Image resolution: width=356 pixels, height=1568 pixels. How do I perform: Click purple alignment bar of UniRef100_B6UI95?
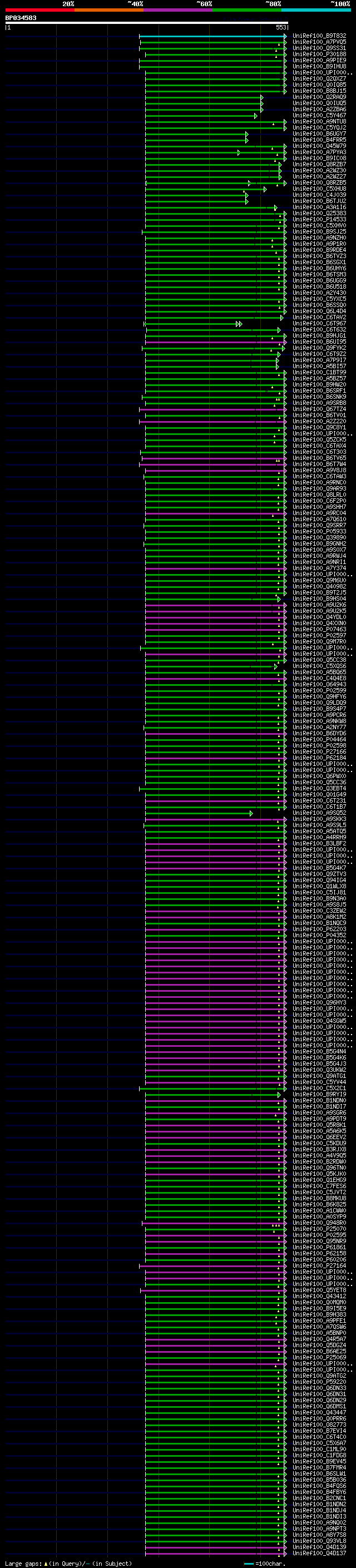(x=215, y=342)
